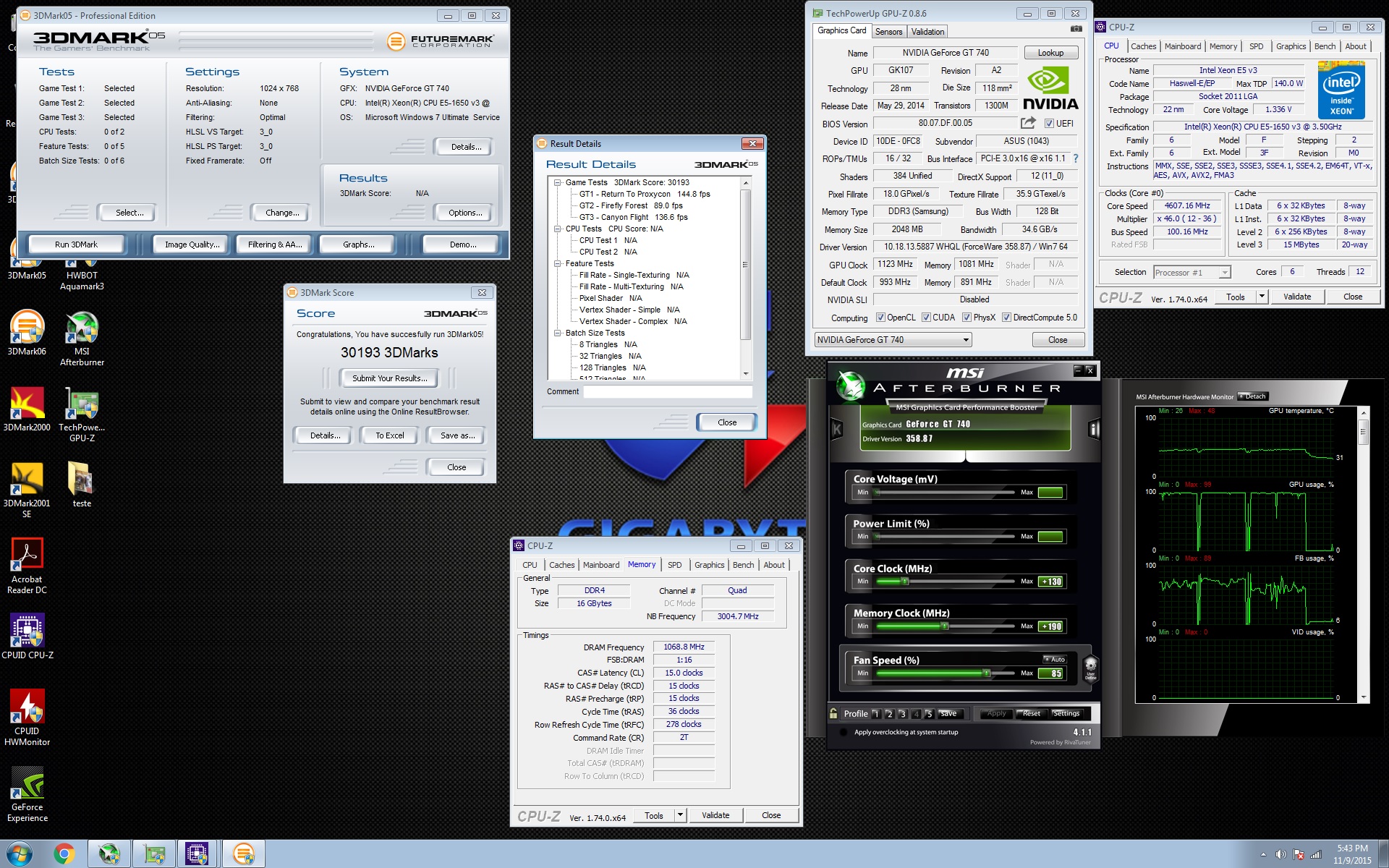Open Bench tab in top CPU-Z

[x=1325, y=46]
